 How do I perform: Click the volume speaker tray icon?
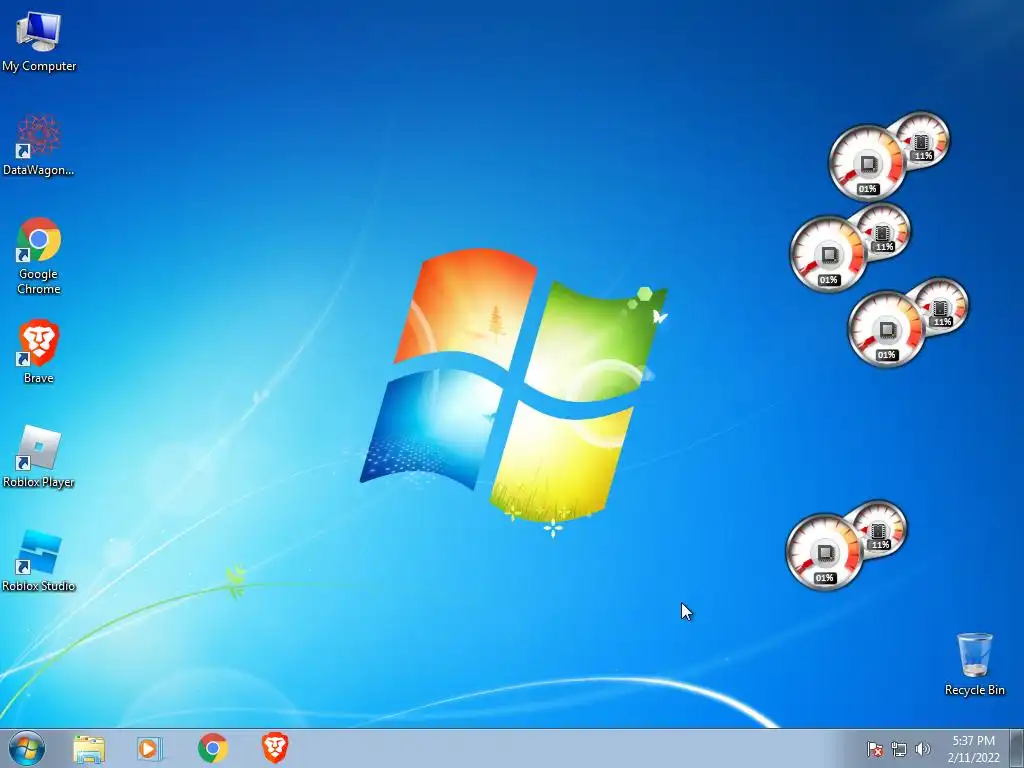pyautogui.click(x=922, y=749)
